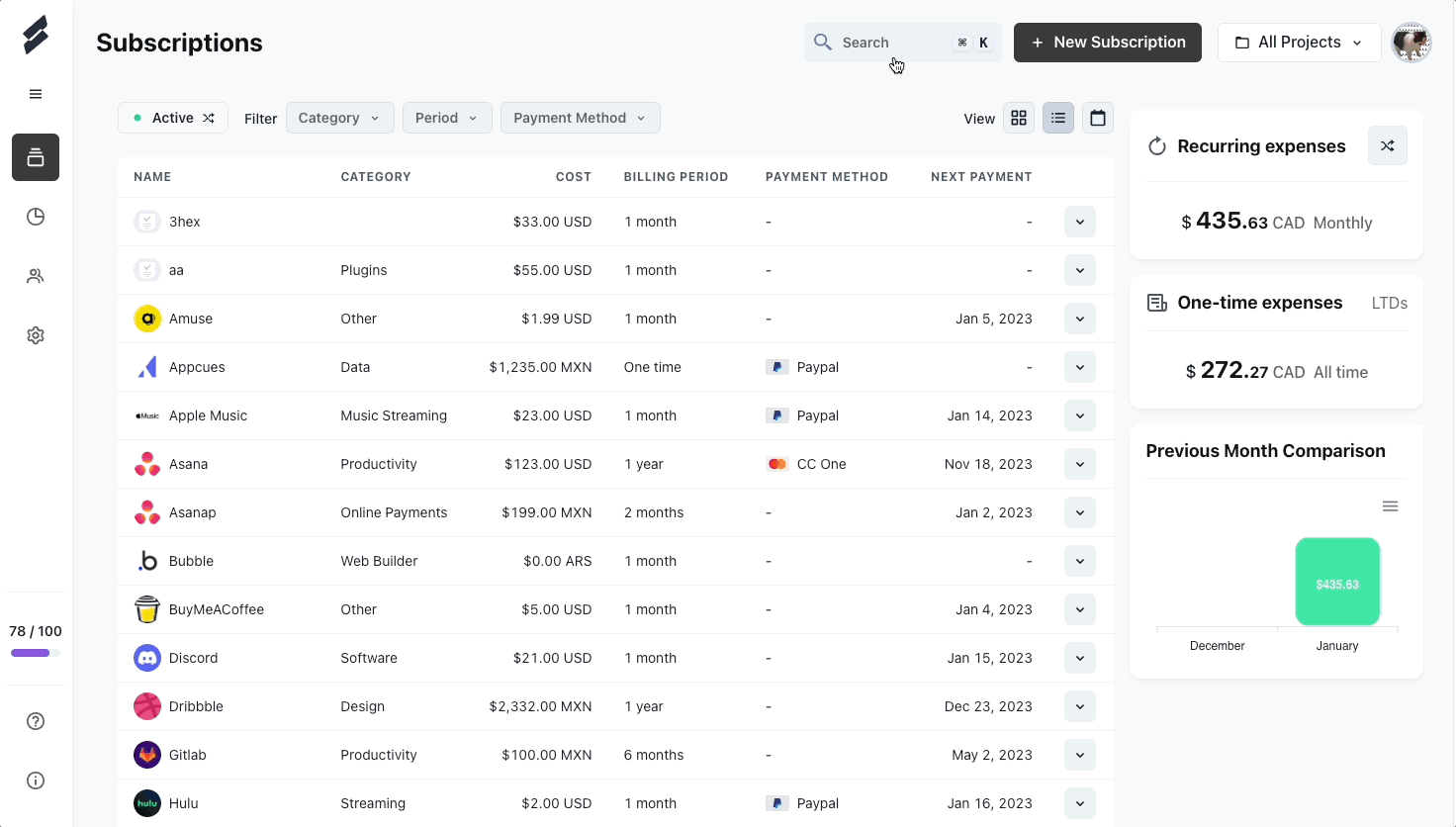1456x827 pixels.
Task: Sort by the NEXT PAYMENT header
Action: [x=981, y=177]
